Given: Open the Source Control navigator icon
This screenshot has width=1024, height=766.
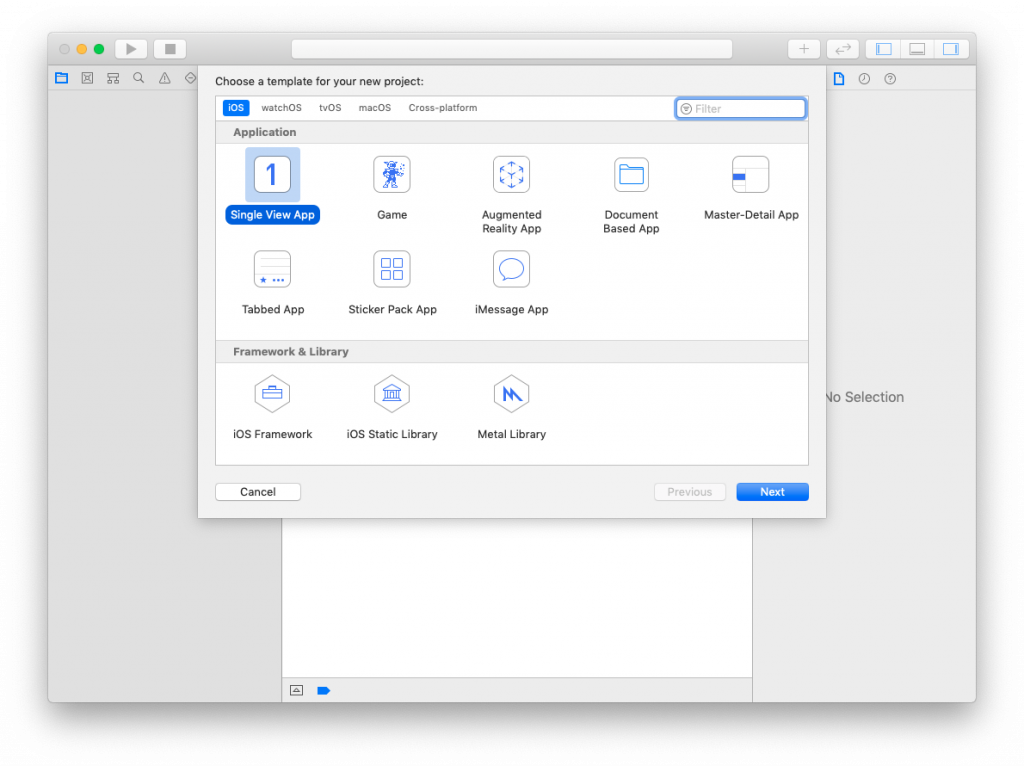Looking at the screenshot, I should 87,78.
